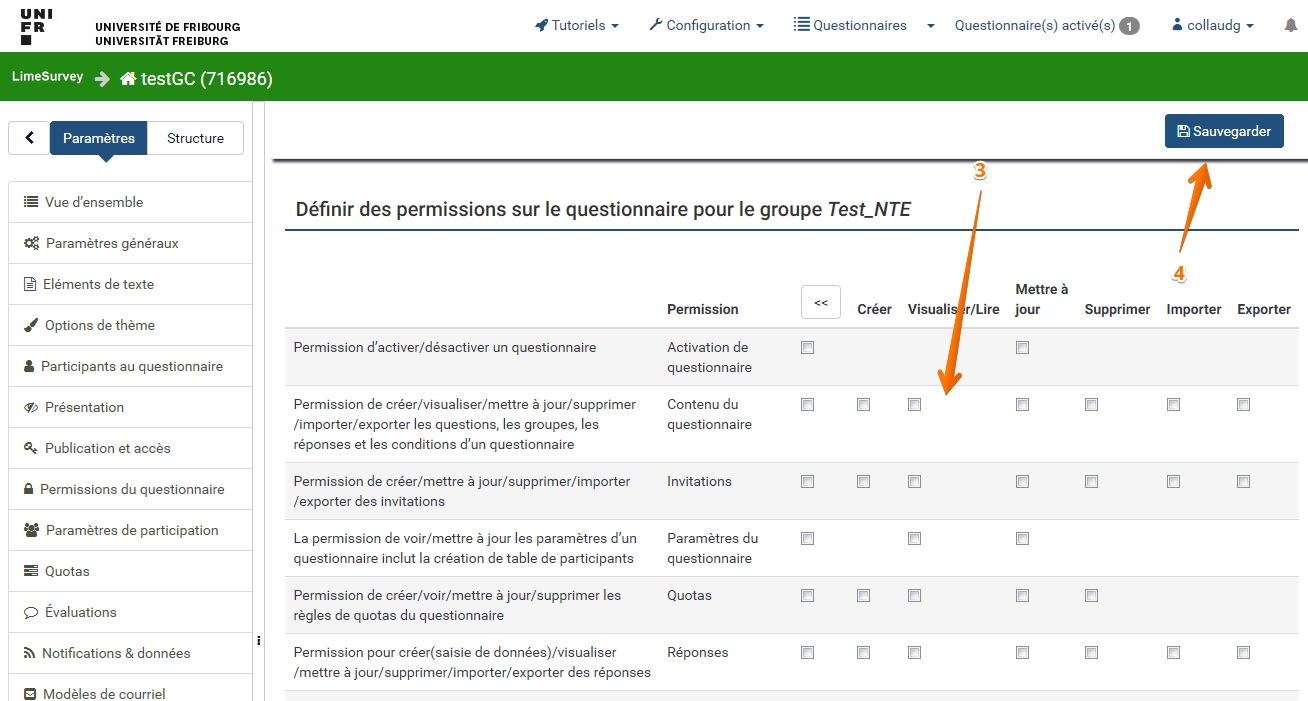This screenshot has height=701, width=1308.
Task: Click the Supprimer column header
Action: point(1118,310)
